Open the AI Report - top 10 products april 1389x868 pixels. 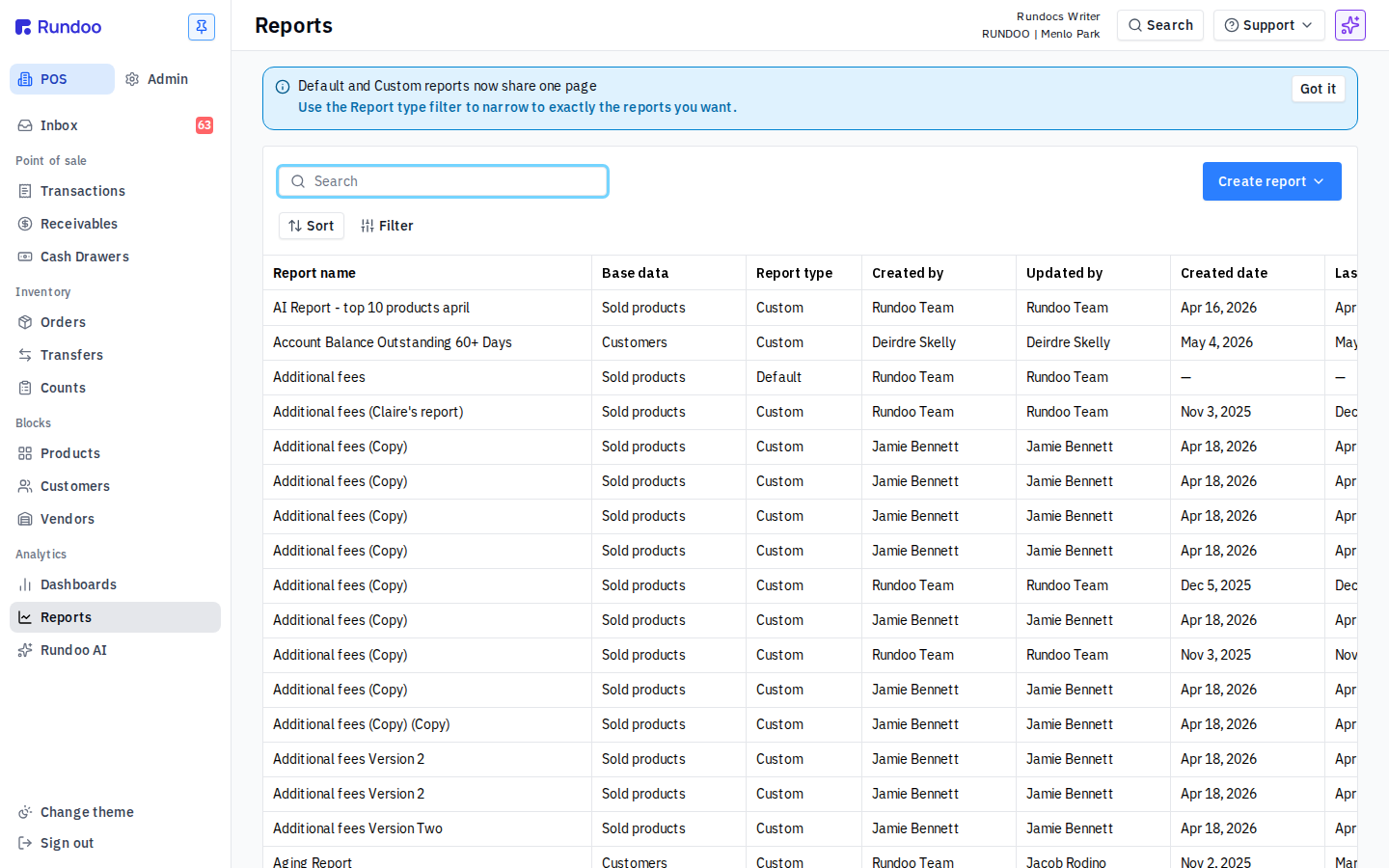(x=371, y=308)
